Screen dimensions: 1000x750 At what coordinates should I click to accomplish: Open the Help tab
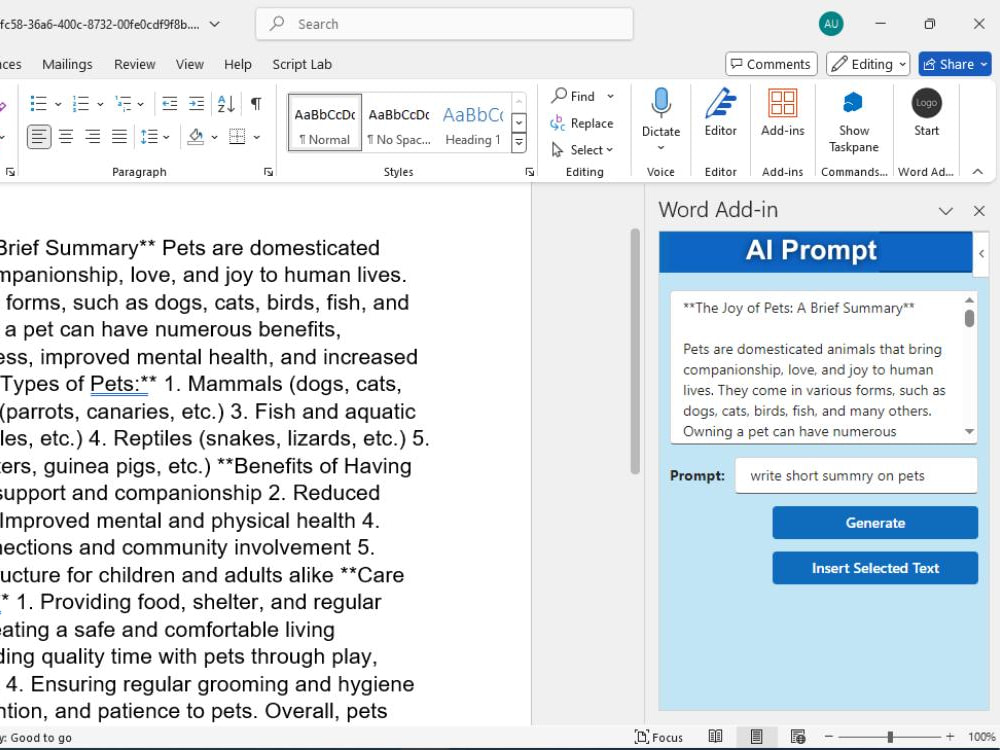point(238,64)
